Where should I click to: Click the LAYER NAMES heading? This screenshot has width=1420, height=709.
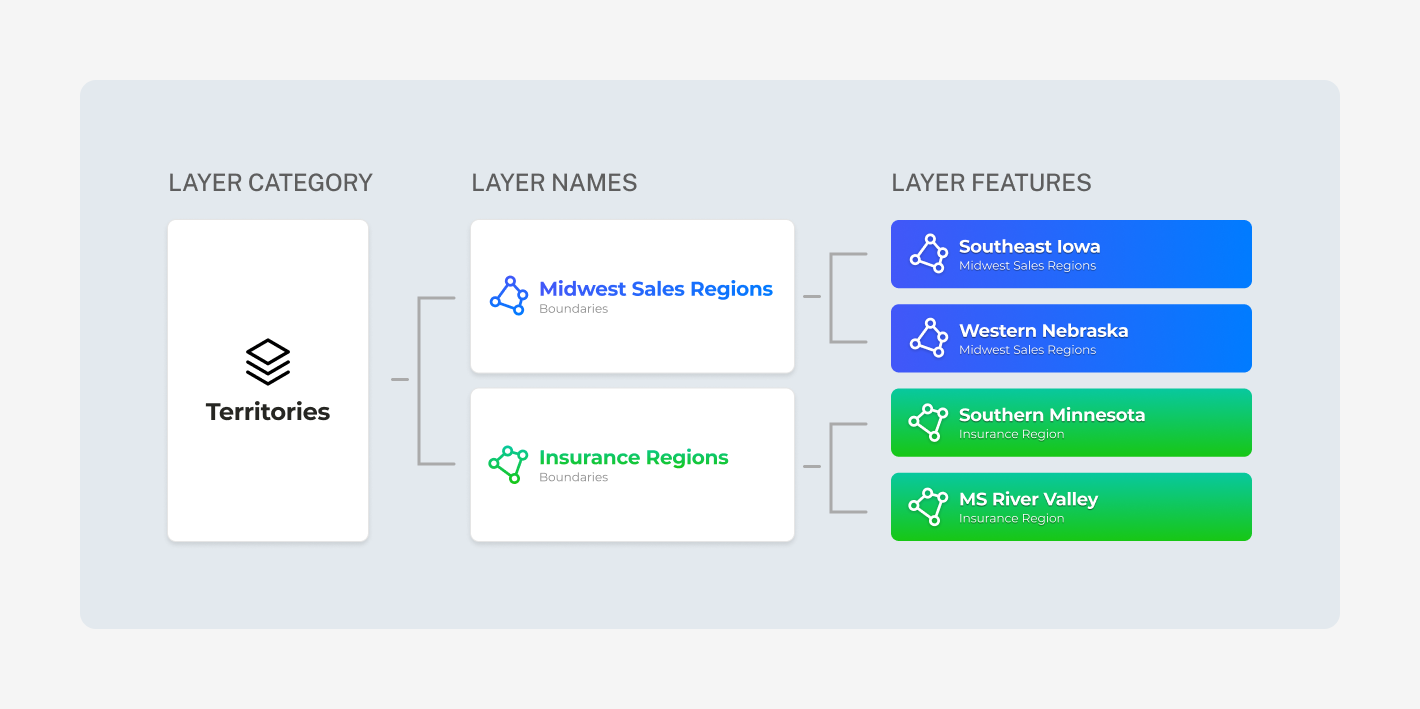554,183
